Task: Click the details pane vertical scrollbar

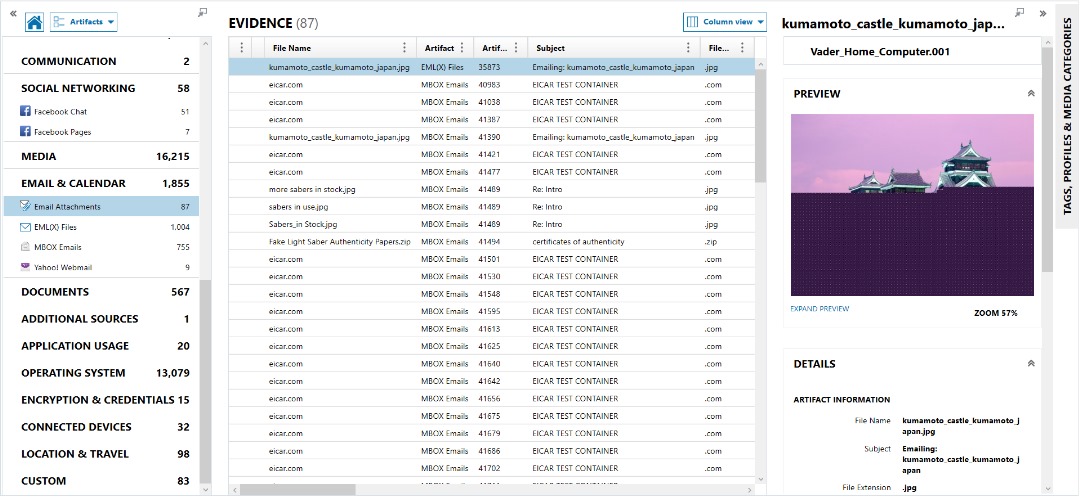Action: pos(1048,159)
